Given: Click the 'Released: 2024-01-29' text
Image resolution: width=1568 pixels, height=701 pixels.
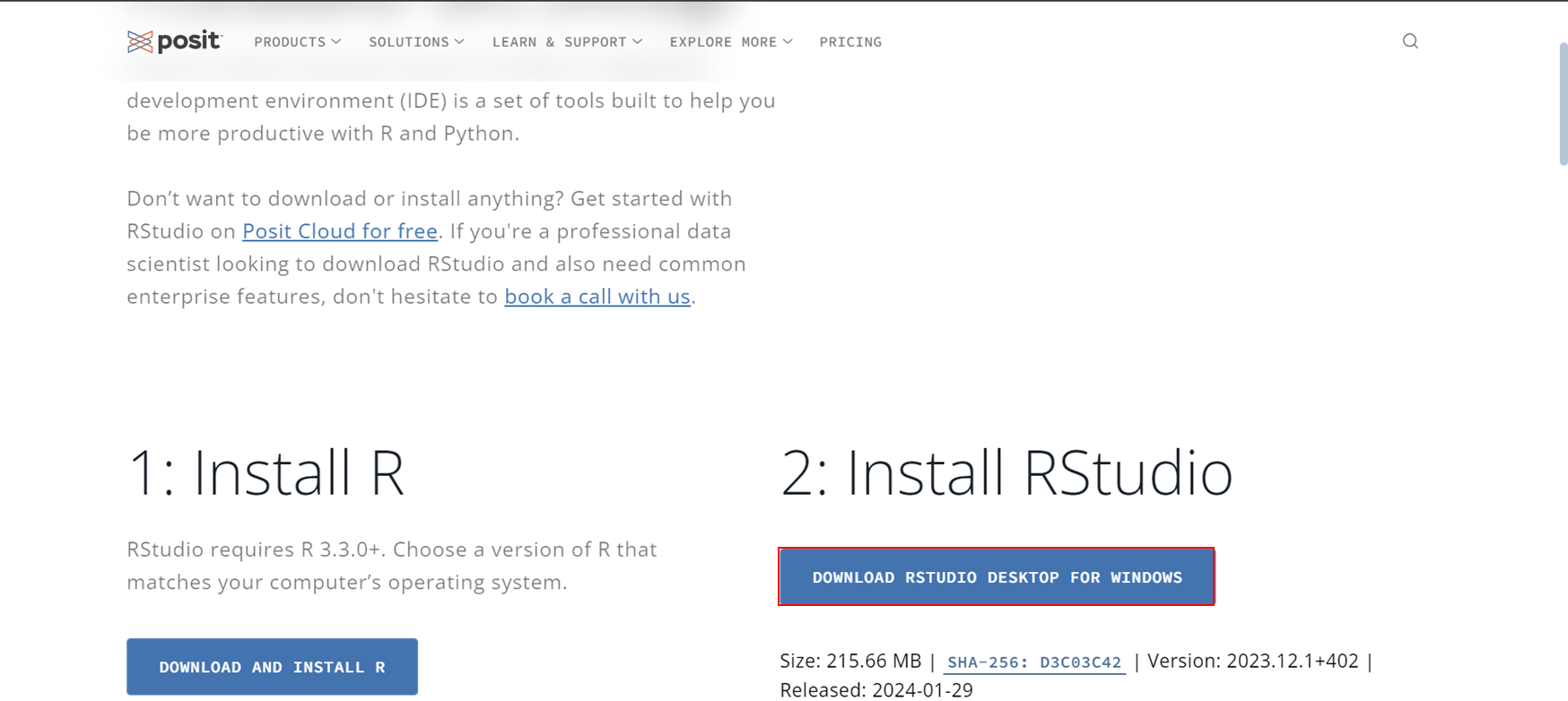Looking at the screenshot, I should 876,690.
